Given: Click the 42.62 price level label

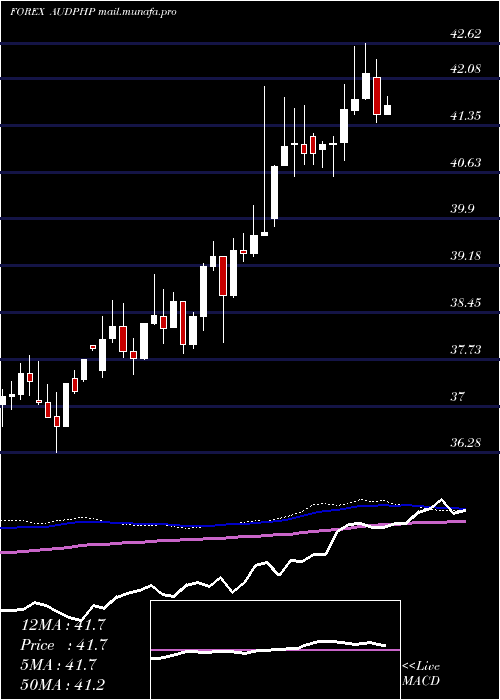Looking at the screenshot, I should pyautogui.click(x=466, y=34).
